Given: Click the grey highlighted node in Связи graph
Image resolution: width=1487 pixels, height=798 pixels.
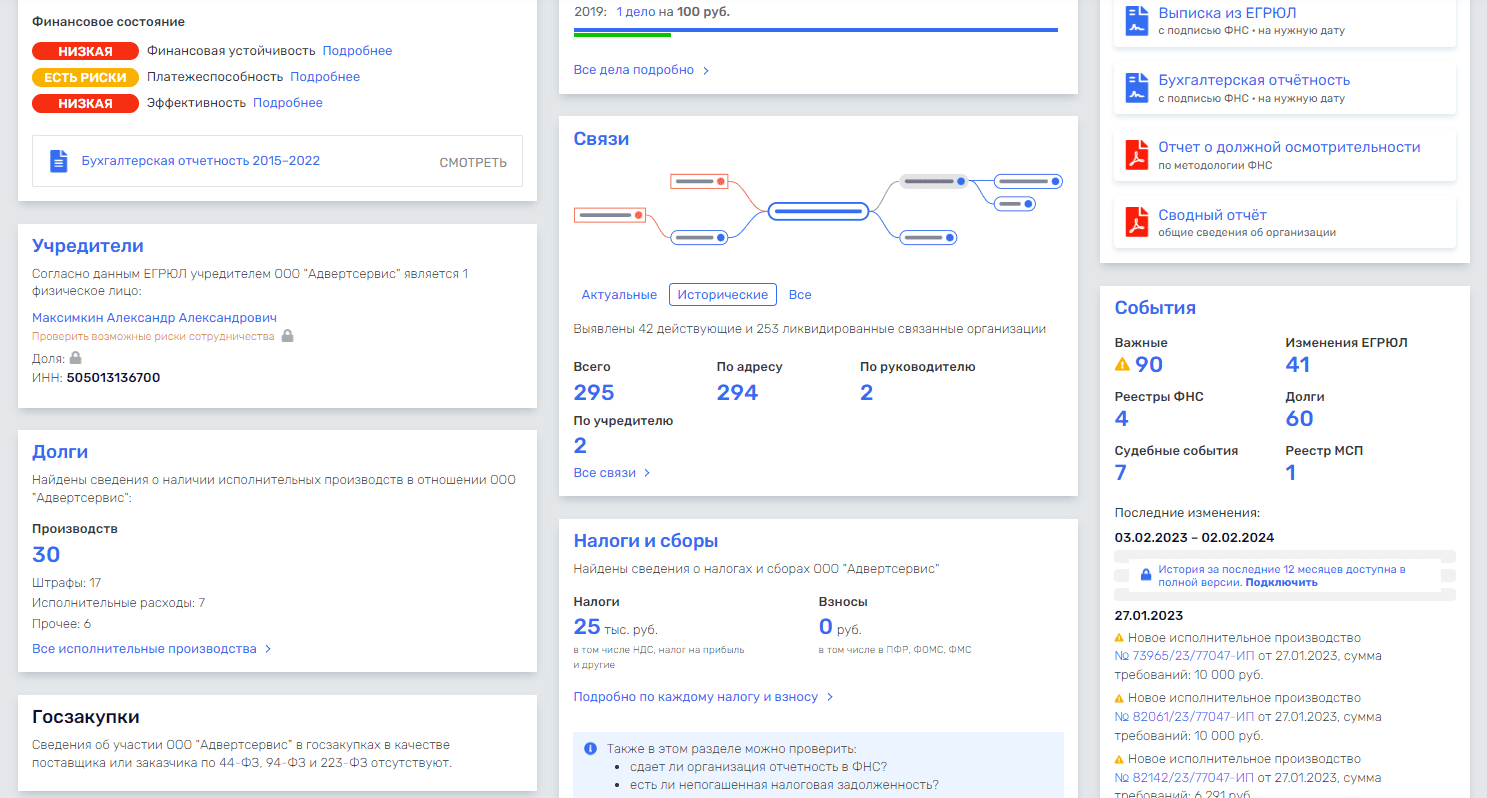Looking at the screenshot, I should (x=935, y=182).
